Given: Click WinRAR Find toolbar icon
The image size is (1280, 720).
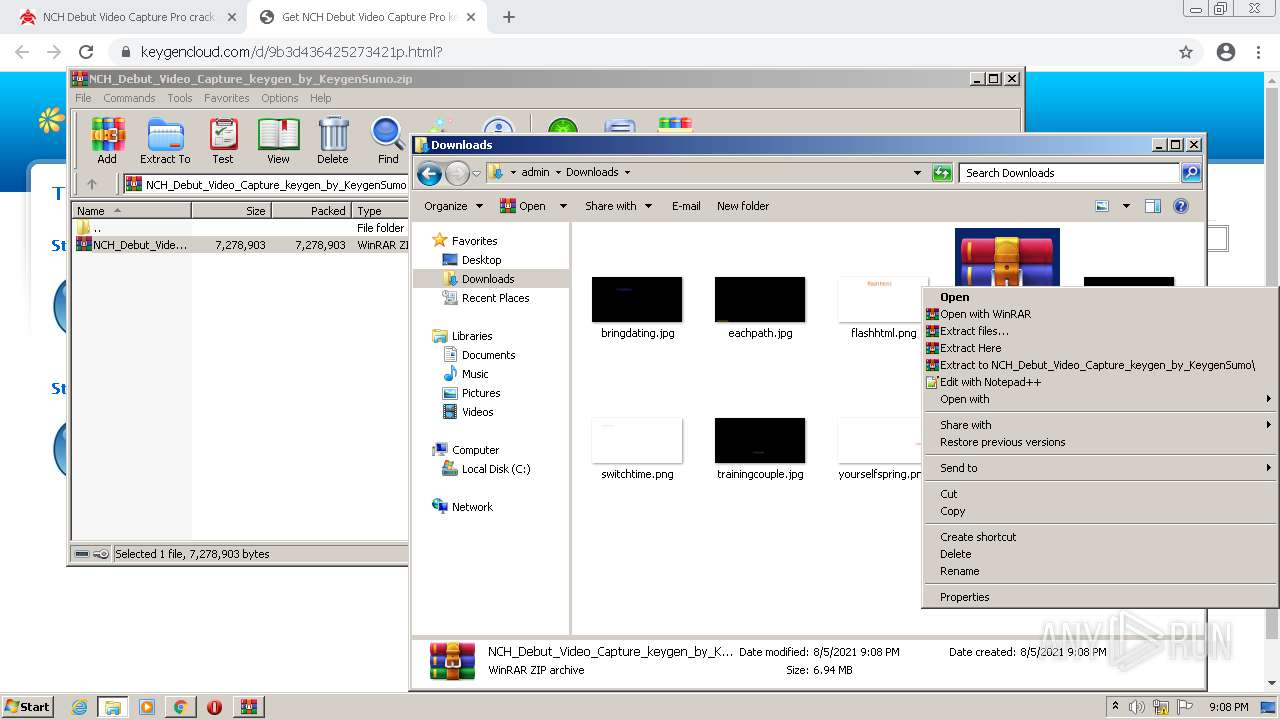Looking at the screenshot, I should (388, 140).
